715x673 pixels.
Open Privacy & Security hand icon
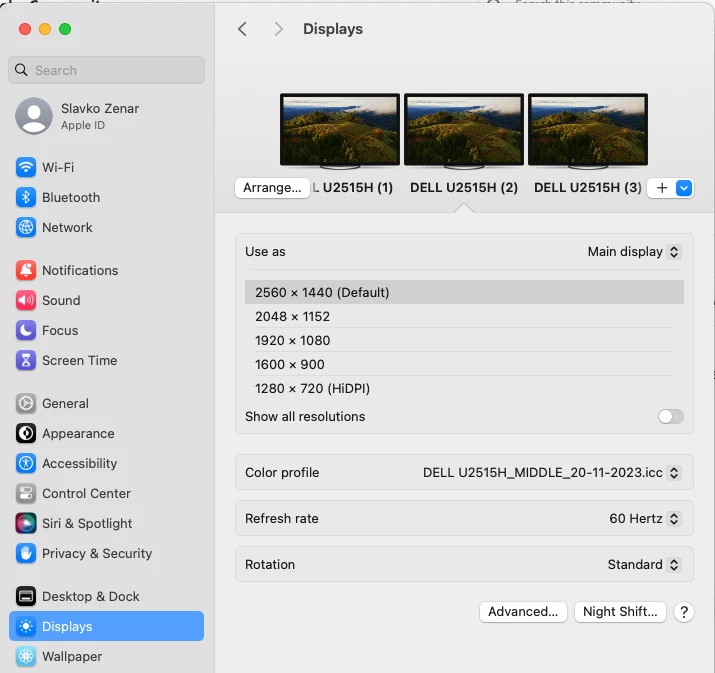(x=26, y=553)
